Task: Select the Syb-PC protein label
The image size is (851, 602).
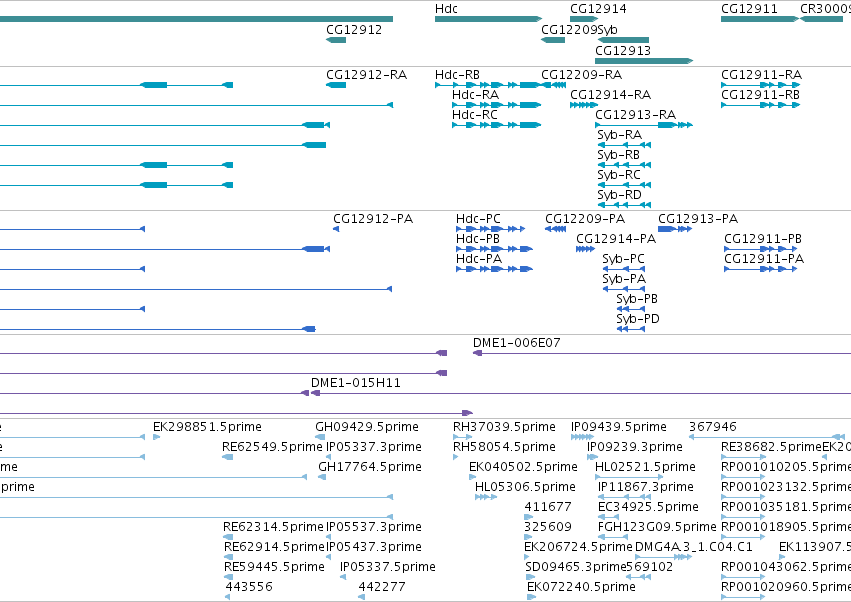Action: click(x=624, y=259)
